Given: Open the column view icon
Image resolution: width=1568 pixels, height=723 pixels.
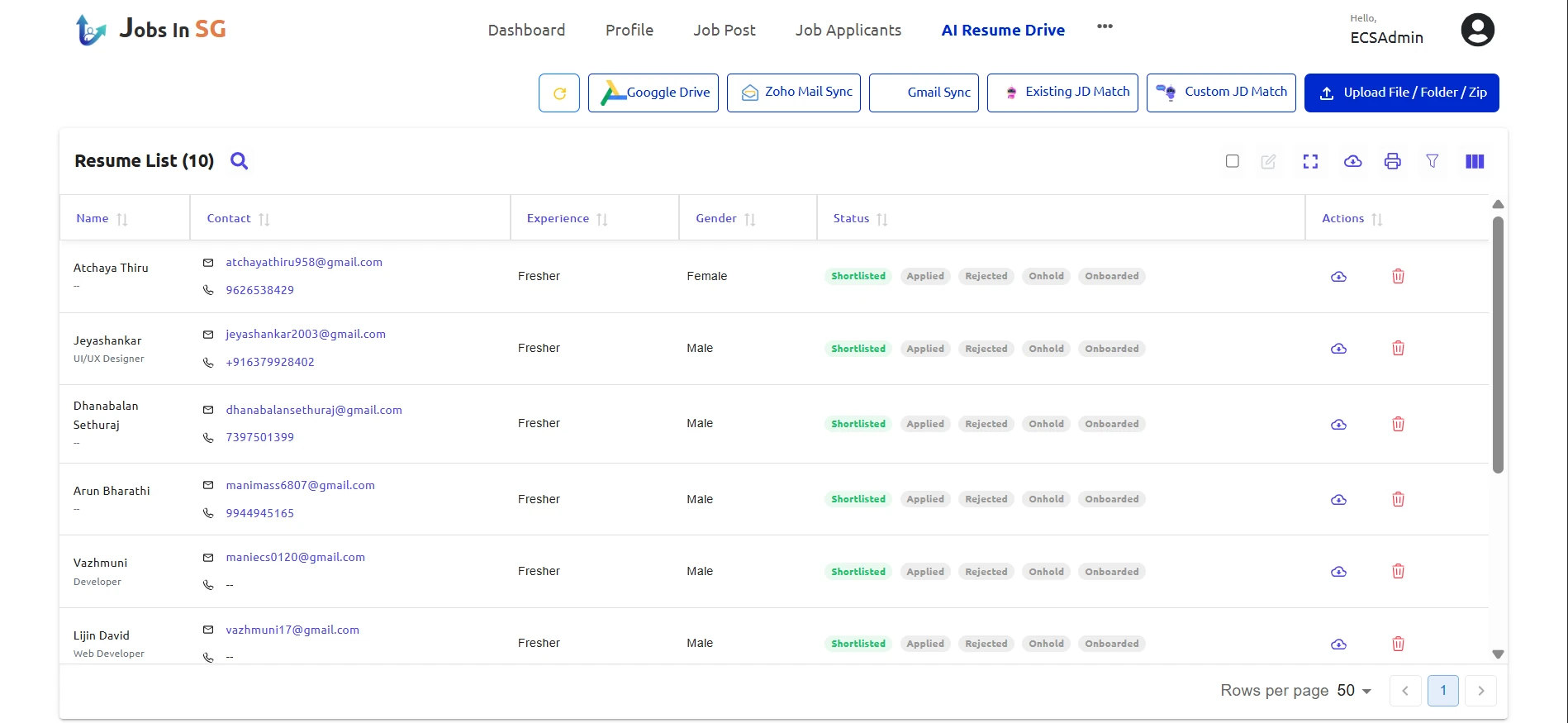Looking at the screenshot, I should (x=1475, y=162).
